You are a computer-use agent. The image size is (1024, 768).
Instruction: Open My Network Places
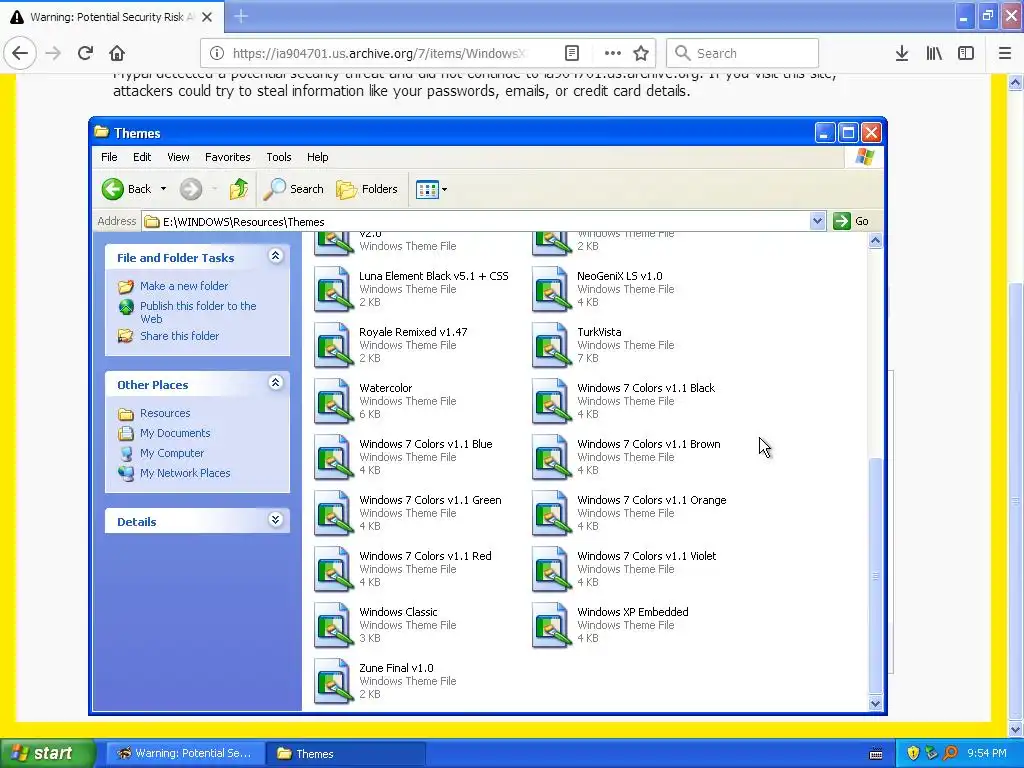[185, 473]
